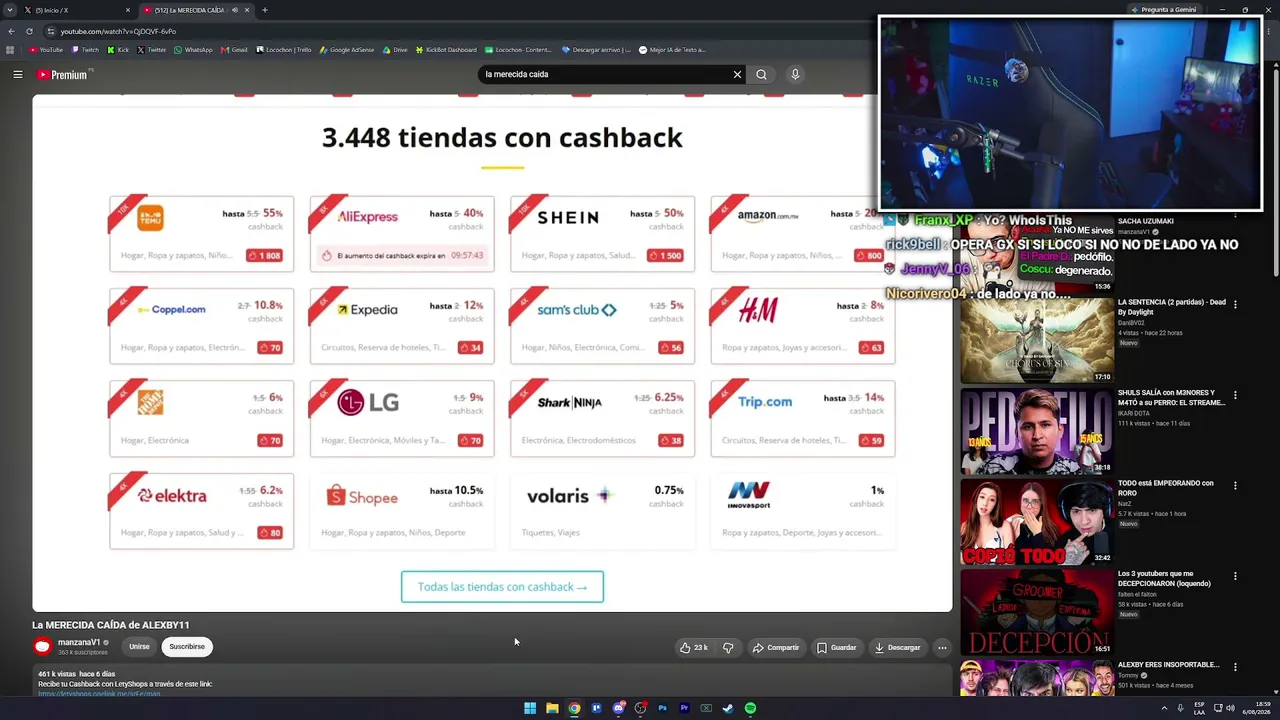
Task: Open the TODO está EMPEORANDO con RORO thumbnail
Action: tap(1037, 522)
